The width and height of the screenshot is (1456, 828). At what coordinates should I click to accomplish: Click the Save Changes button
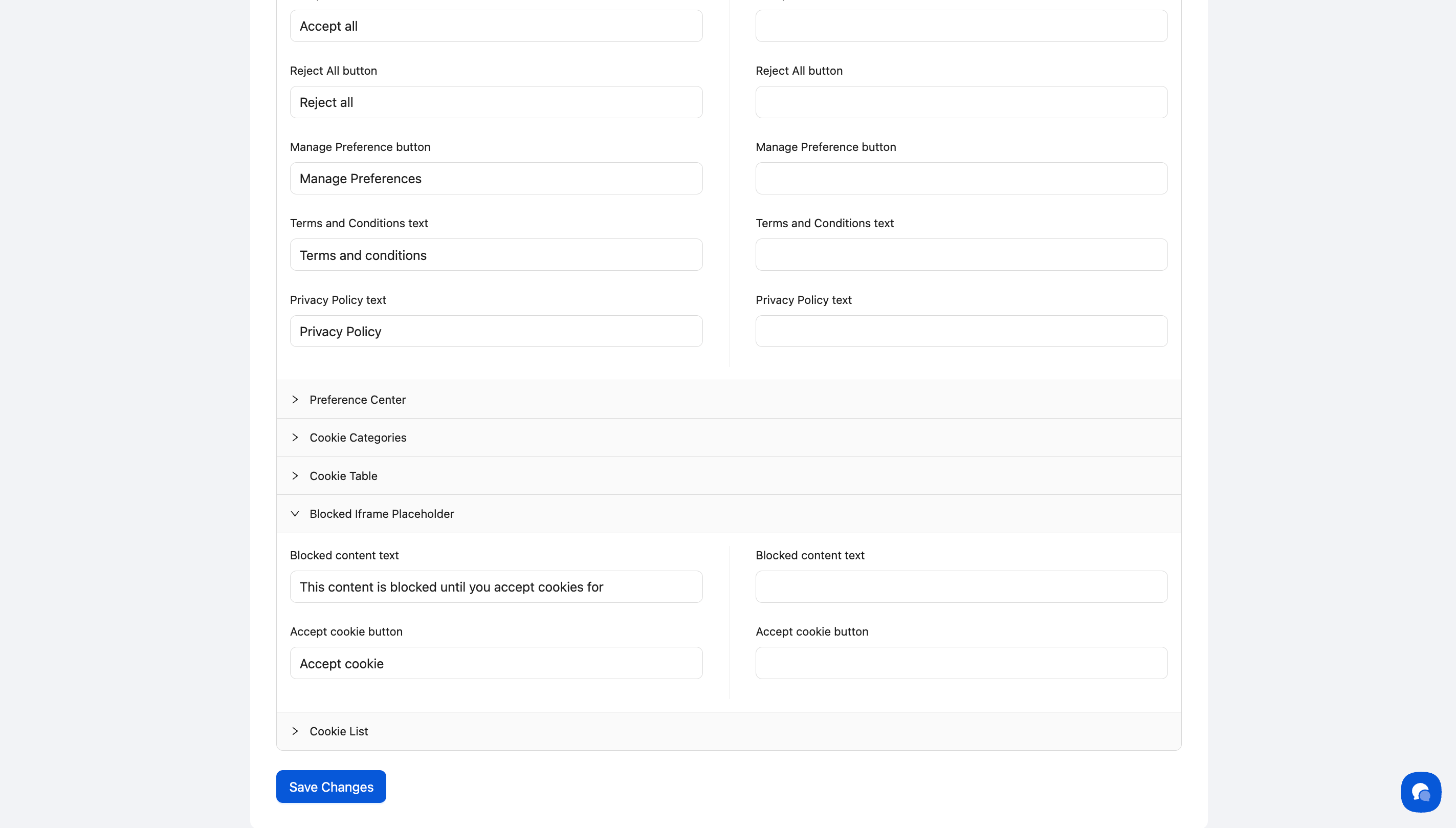pyautogui.click(x=331, y=787)
